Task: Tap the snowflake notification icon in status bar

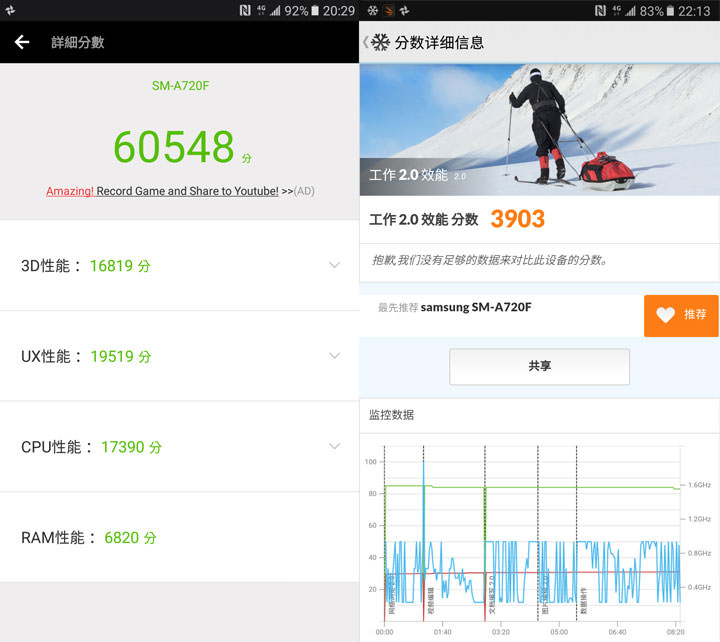Action: [373, 11]
